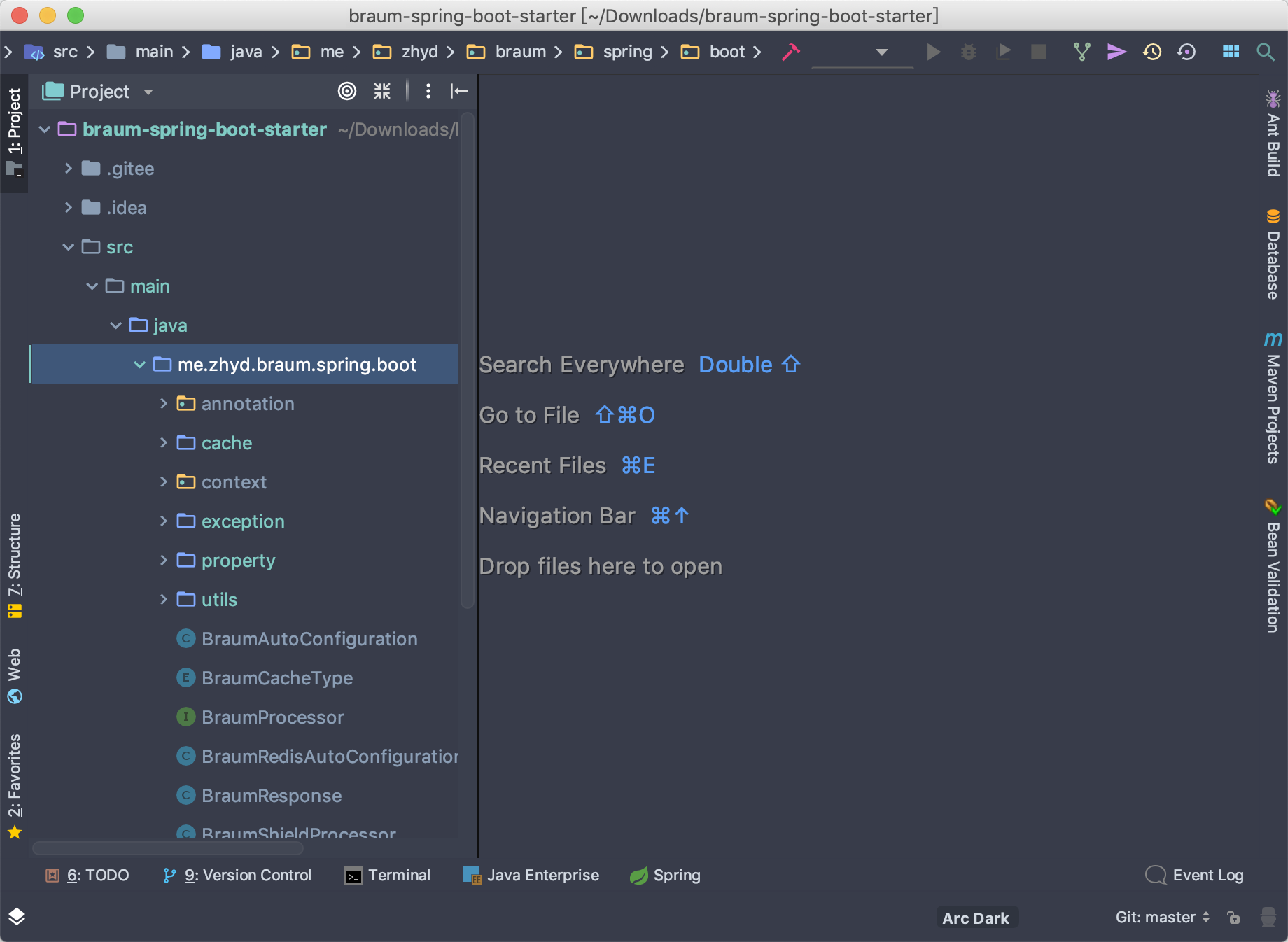Screen dimensions: 1288x942
Task: Click the Git branch update icon
Action: click(x=1082, y=52)
